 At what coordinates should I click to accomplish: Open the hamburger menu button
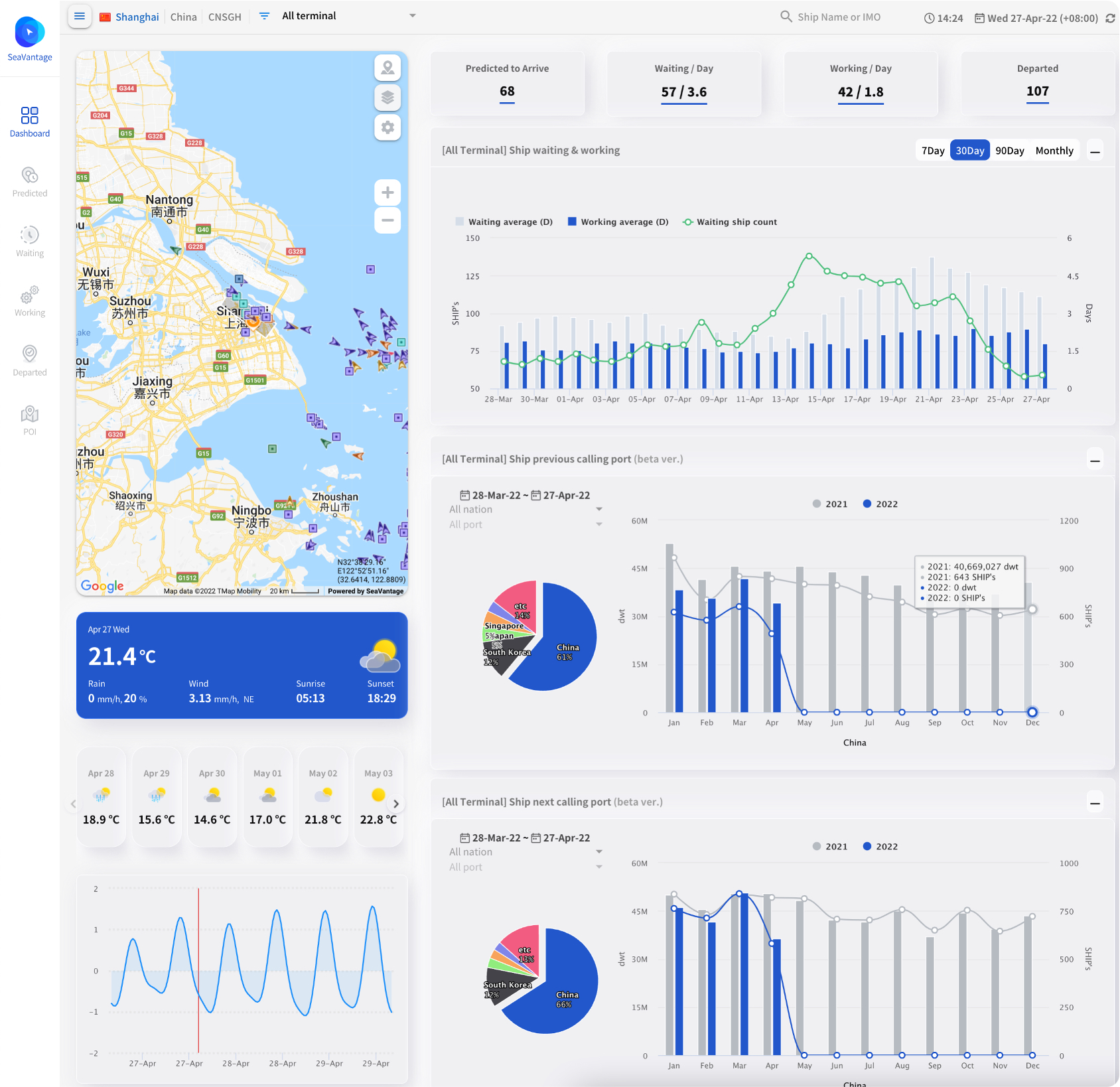coord(80,16)
